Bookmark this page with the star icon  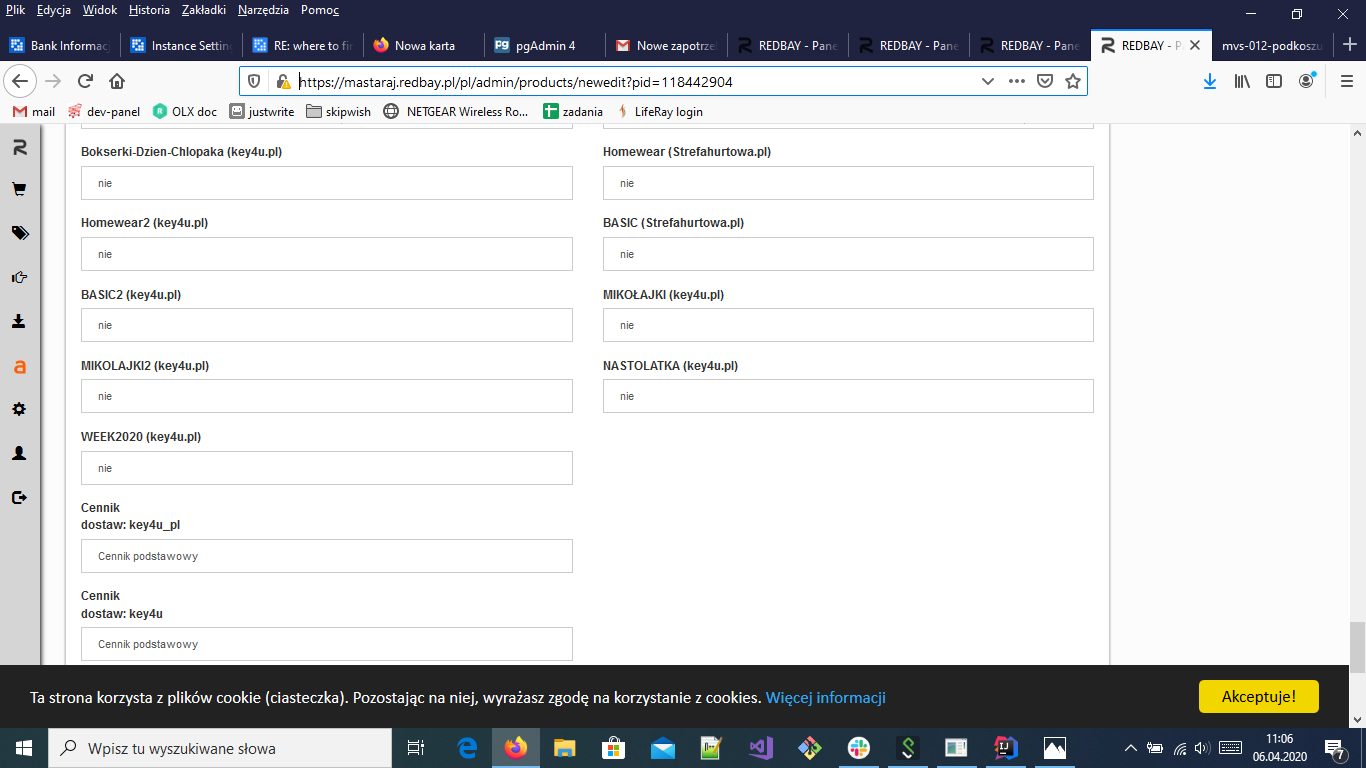(x=1072, y=82)
